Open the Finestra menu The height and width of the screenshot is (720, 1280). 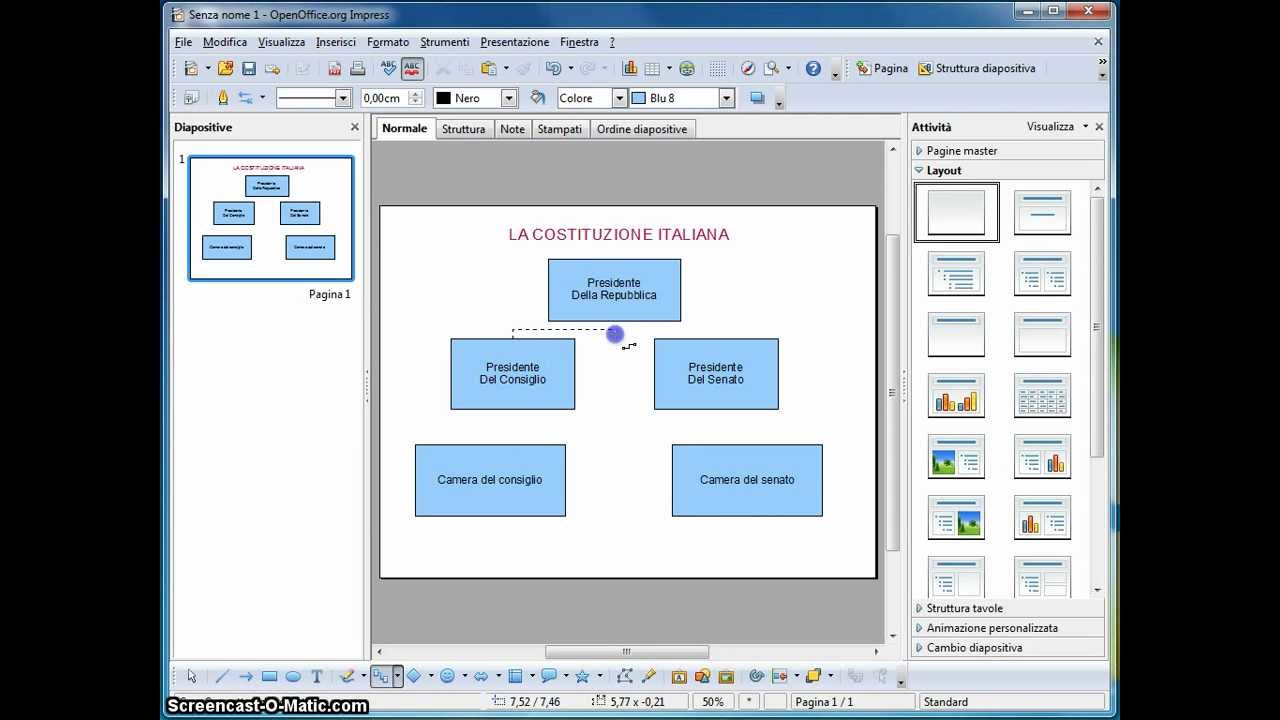pos(580,42)
